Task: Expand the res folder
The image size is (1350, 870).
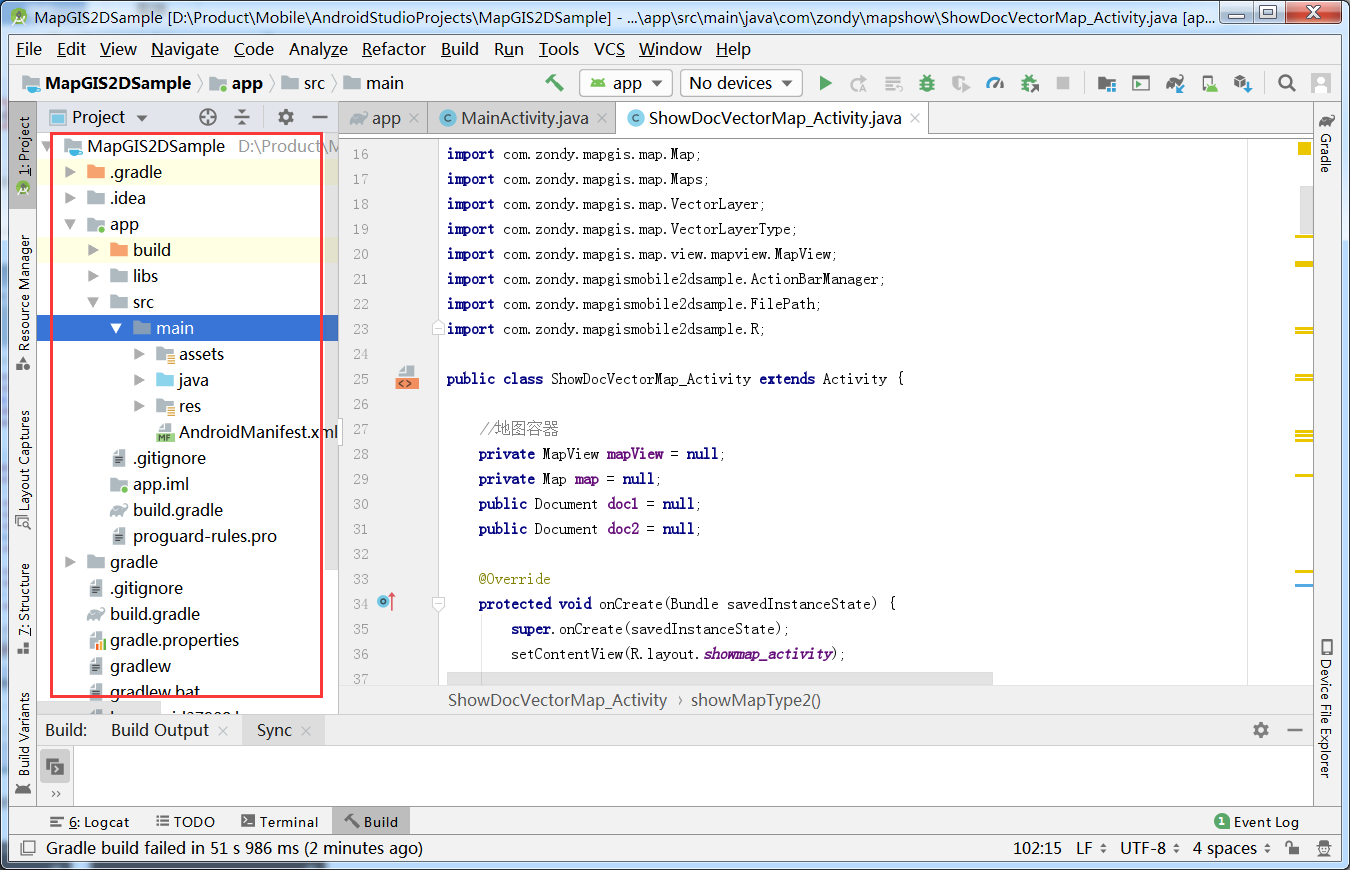Action: pyautogui.click(x=139, y=406)
